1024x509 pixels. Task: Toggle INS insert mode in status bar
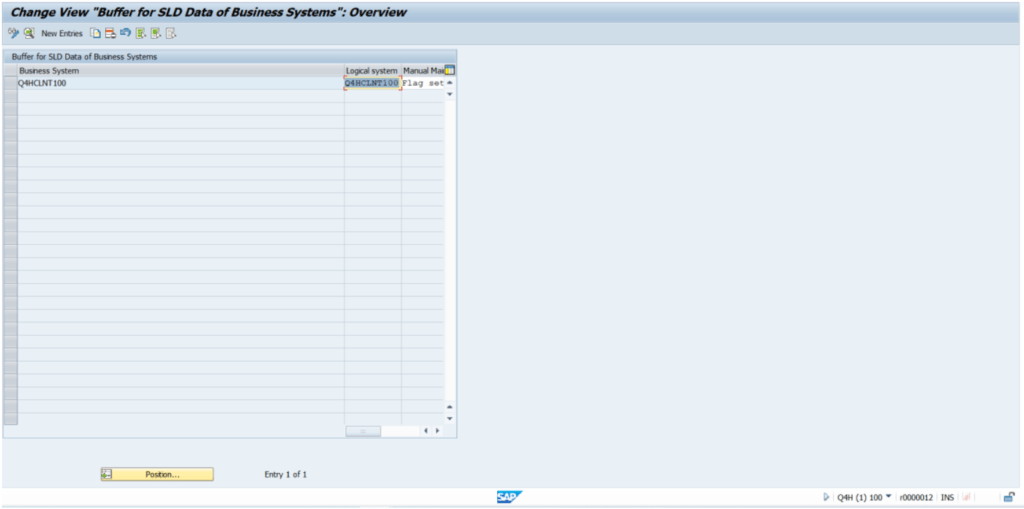point(947,497)
